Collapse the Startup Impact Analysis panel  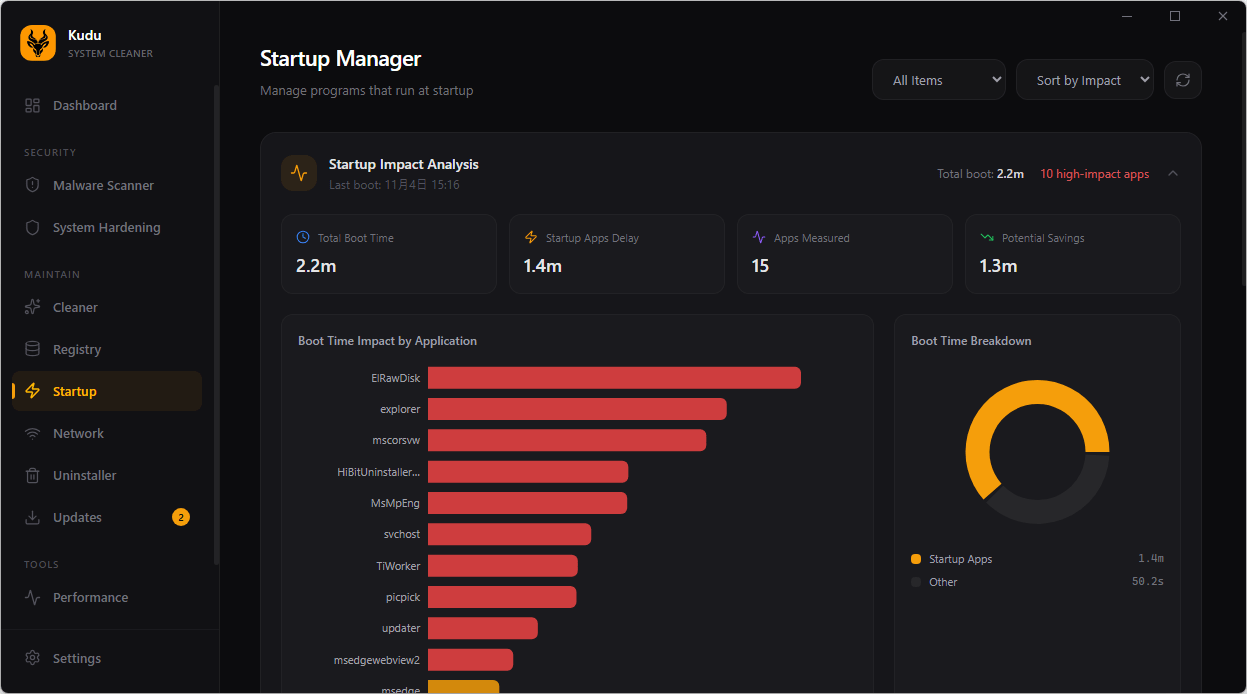[x=1173, y=174]
